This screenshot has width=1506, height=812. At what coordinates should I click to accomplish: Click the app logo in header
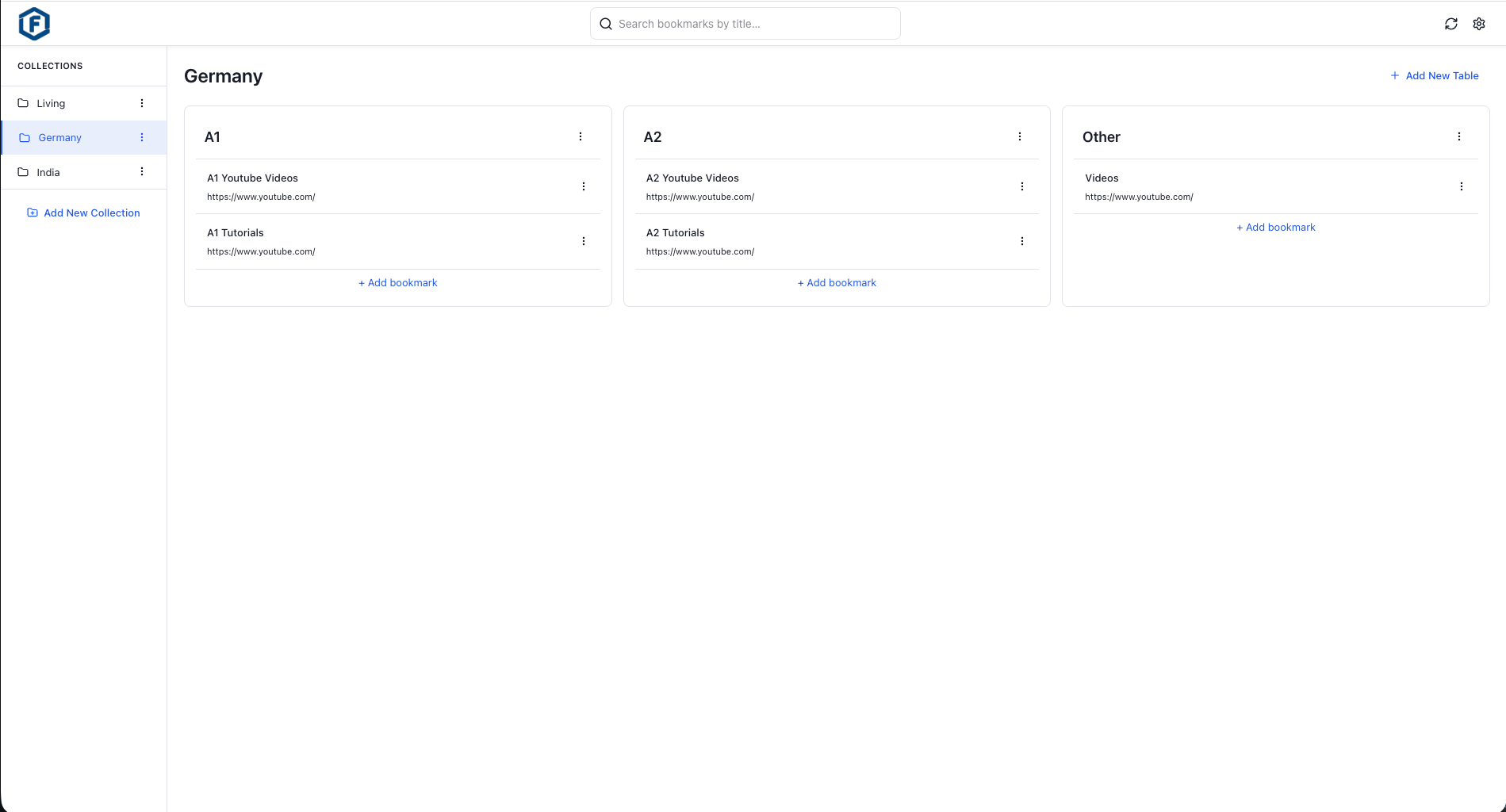tap(34, 24)
